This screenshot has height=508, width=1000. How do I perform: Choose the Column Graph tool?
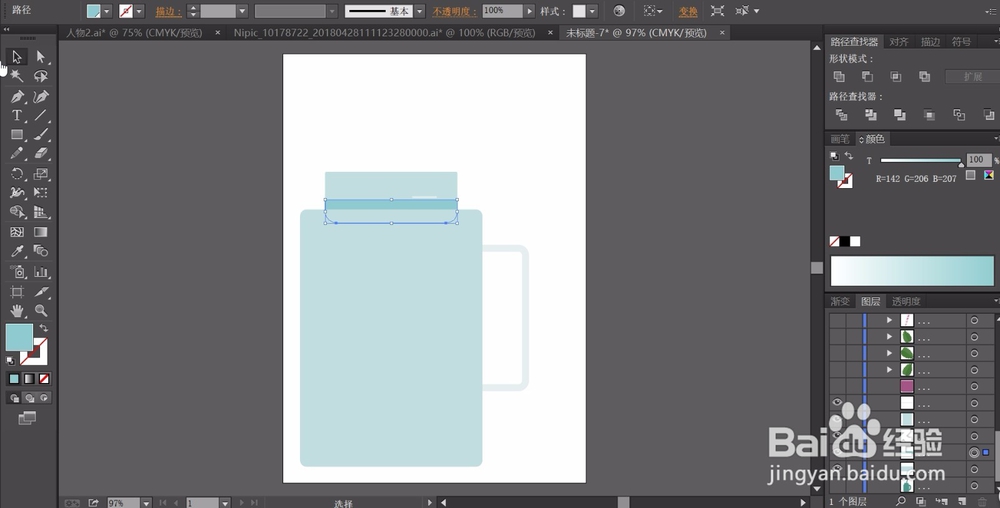pyautogui.click(x=41, y=272)
